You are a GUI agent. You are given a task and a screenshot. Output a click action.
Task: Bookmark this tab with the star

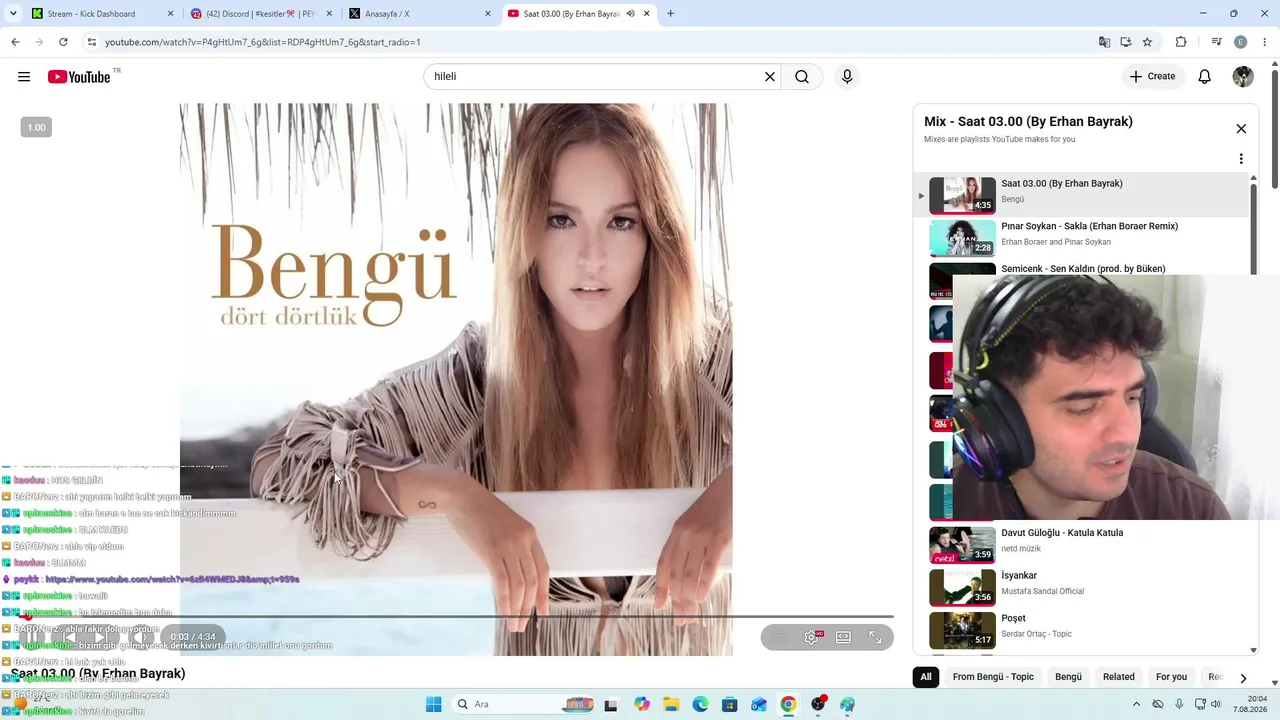(1147, 42)
